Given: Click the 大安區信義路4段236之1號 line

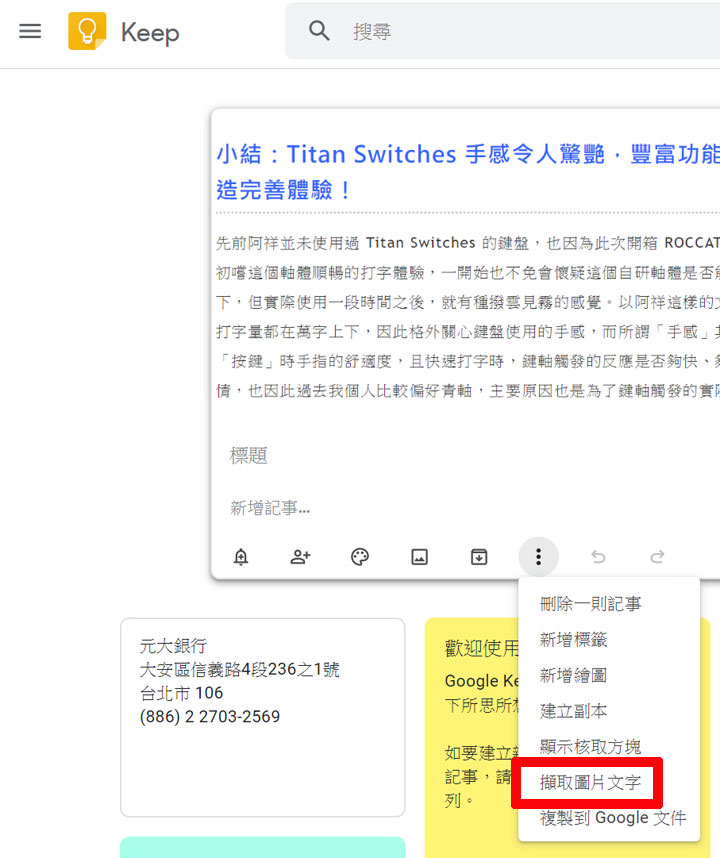Looking at the screenshot, I should (240, 670).
